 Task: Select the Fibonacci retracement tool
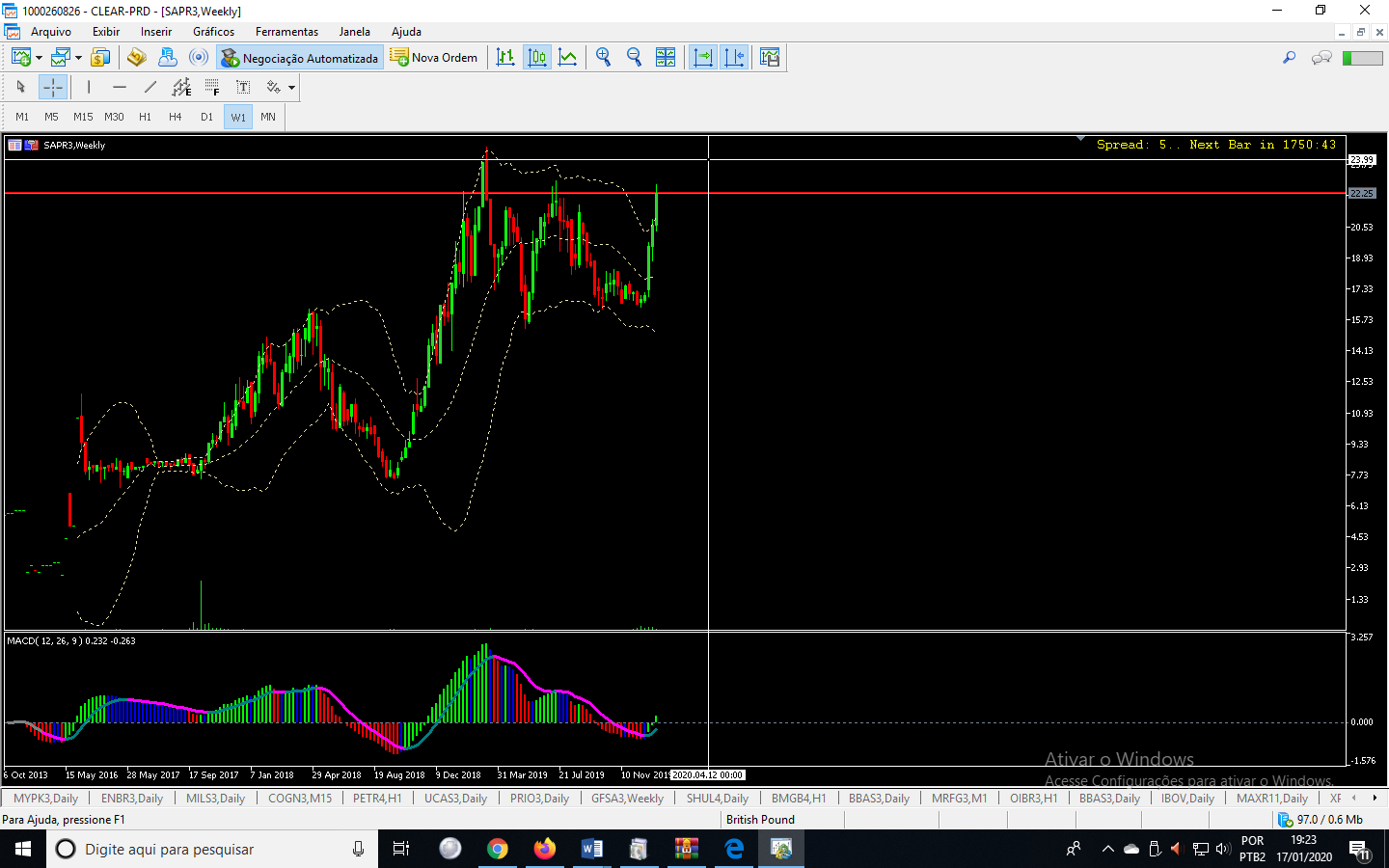212,87
